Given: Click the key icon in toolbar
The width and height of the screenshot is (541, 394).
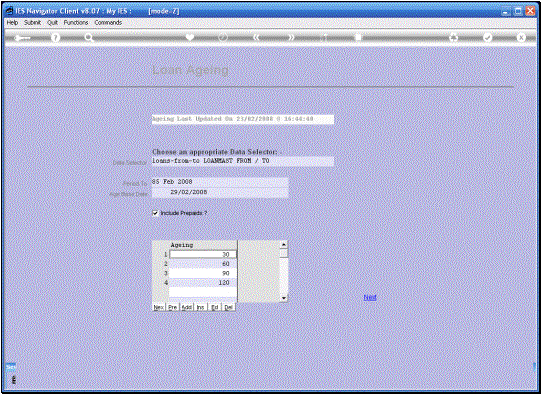Looking at the screenshot, I should click(x=22, y=38).
